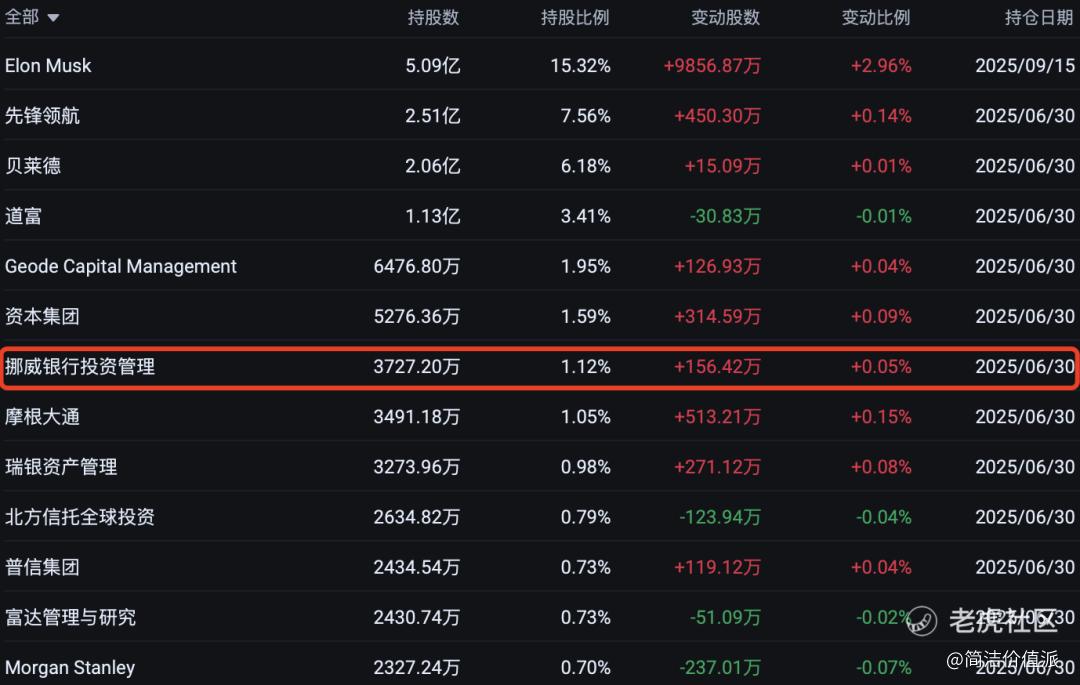Viewport: 1080px width, 685px height.
Task: Select the 贝莱德 row
Action: tap(33, 166)
